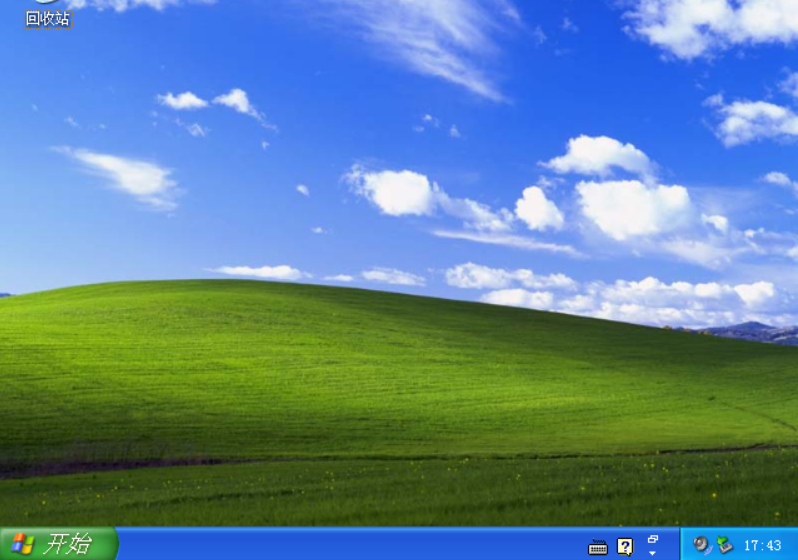
Task: Click the distant mountains on wallpaper
Action: (x=753, y=332)
